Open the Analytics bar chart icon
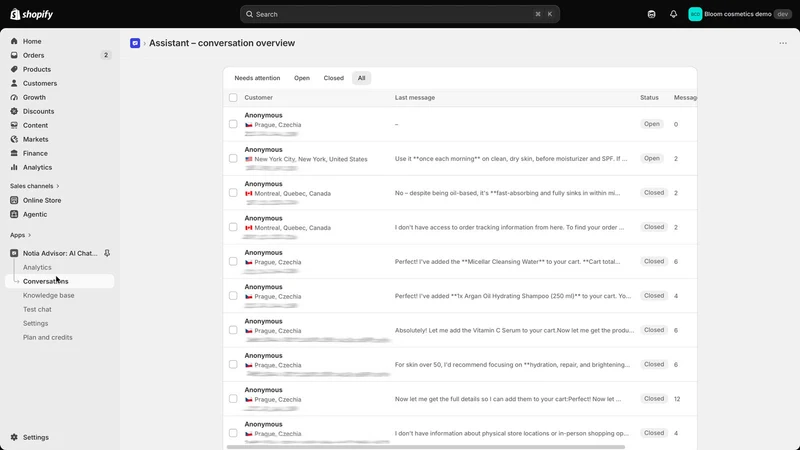This screenshot has height=450, width=800. pos(14,167)
